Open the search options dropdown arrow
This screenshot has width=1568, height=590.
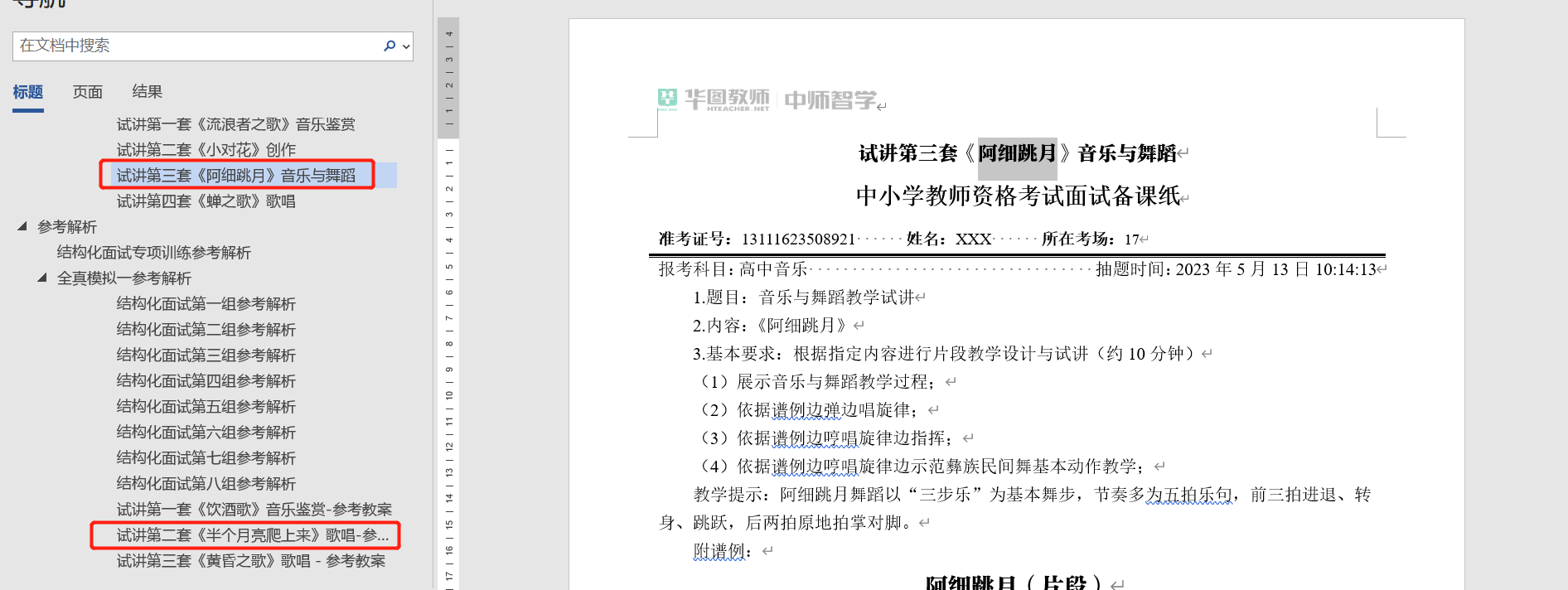(x=406, y=46)
